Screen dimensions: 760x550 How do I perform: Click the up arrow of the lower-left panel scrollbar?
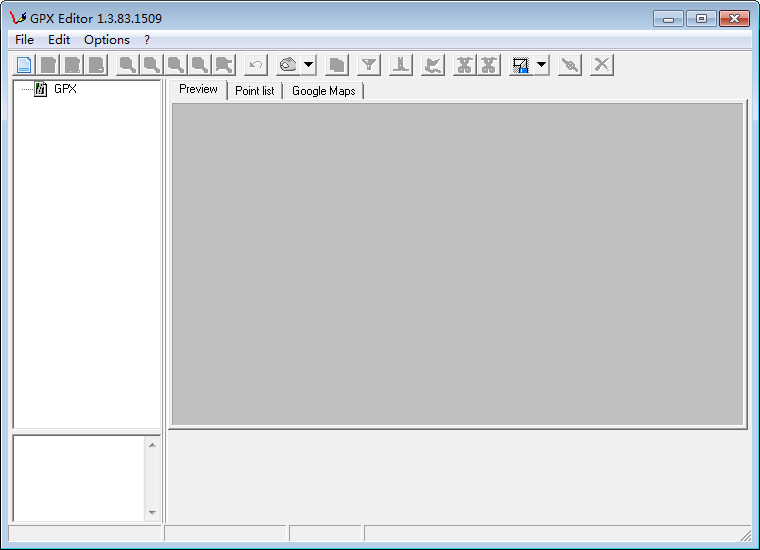[152, 445]
